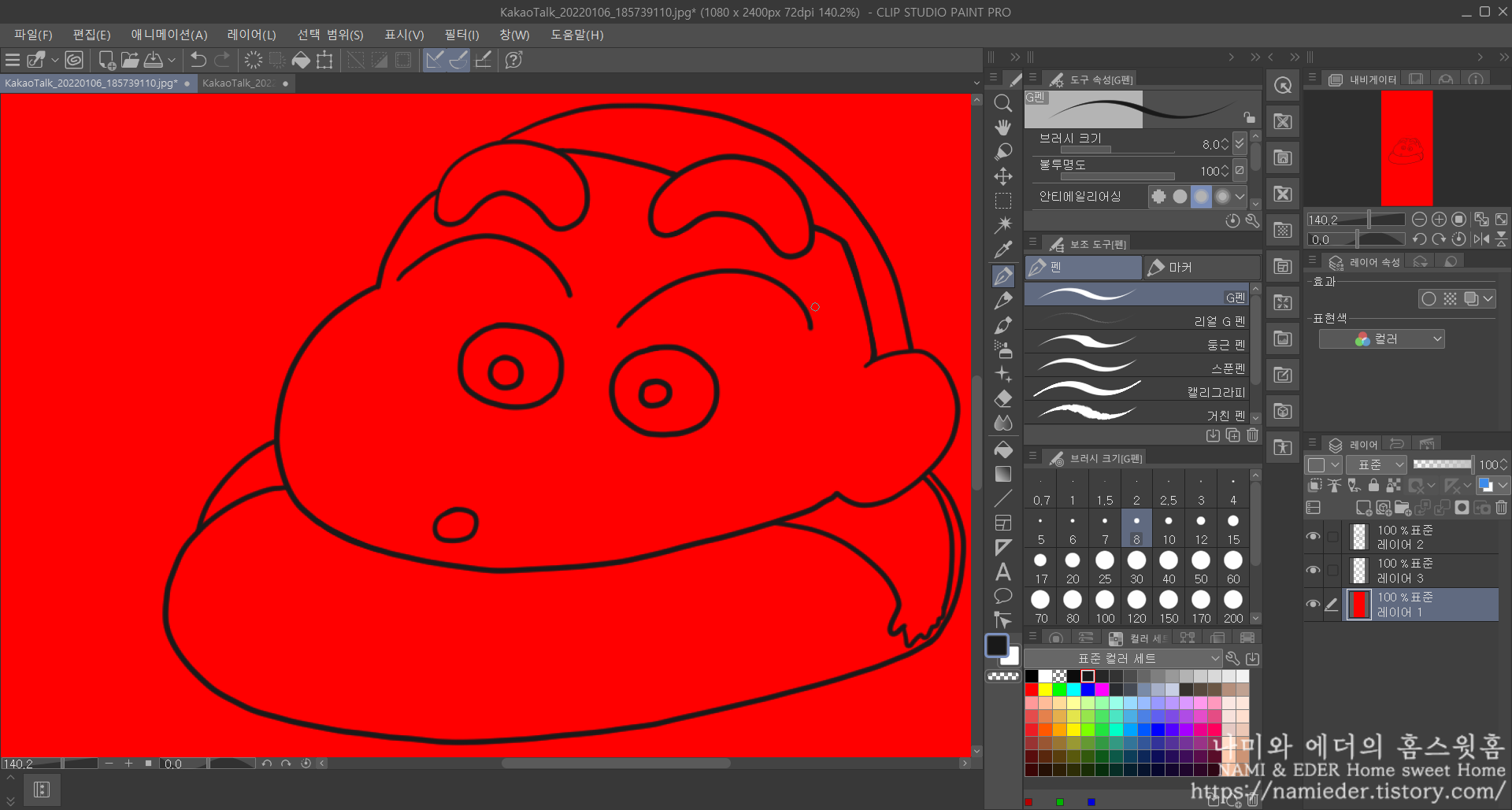Toggle lock box of 레이어 3

[x=1332, y=571]
